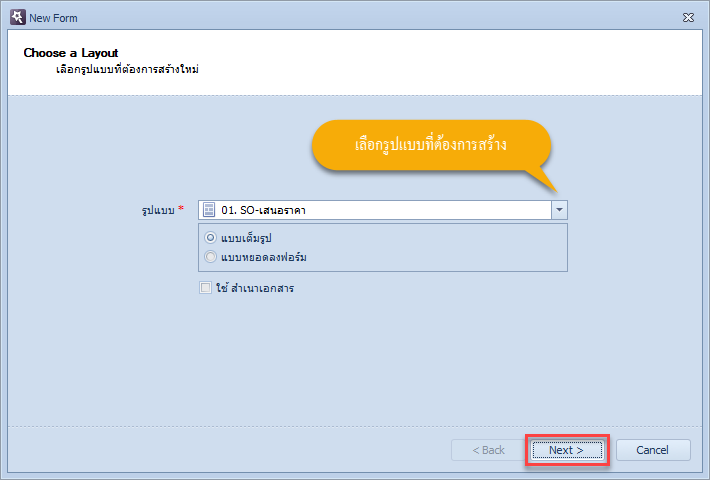This screenshot has width=710, height=480.
Task: Open the รูปแบบ dropdown arrow
Action: point(559,210)
